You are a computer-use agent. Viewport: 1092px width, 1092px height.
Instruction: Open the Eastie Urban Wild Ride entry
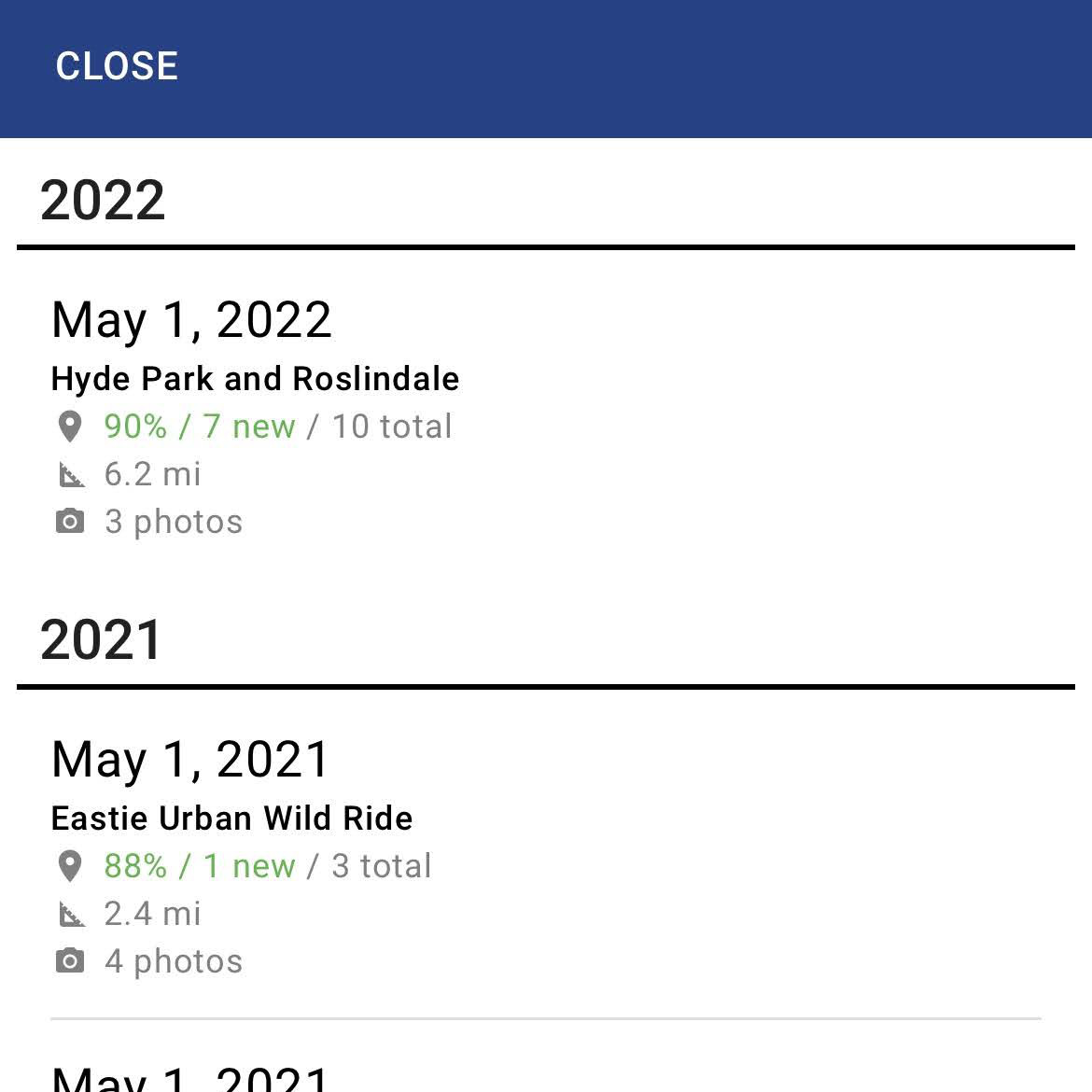point(231,819)
